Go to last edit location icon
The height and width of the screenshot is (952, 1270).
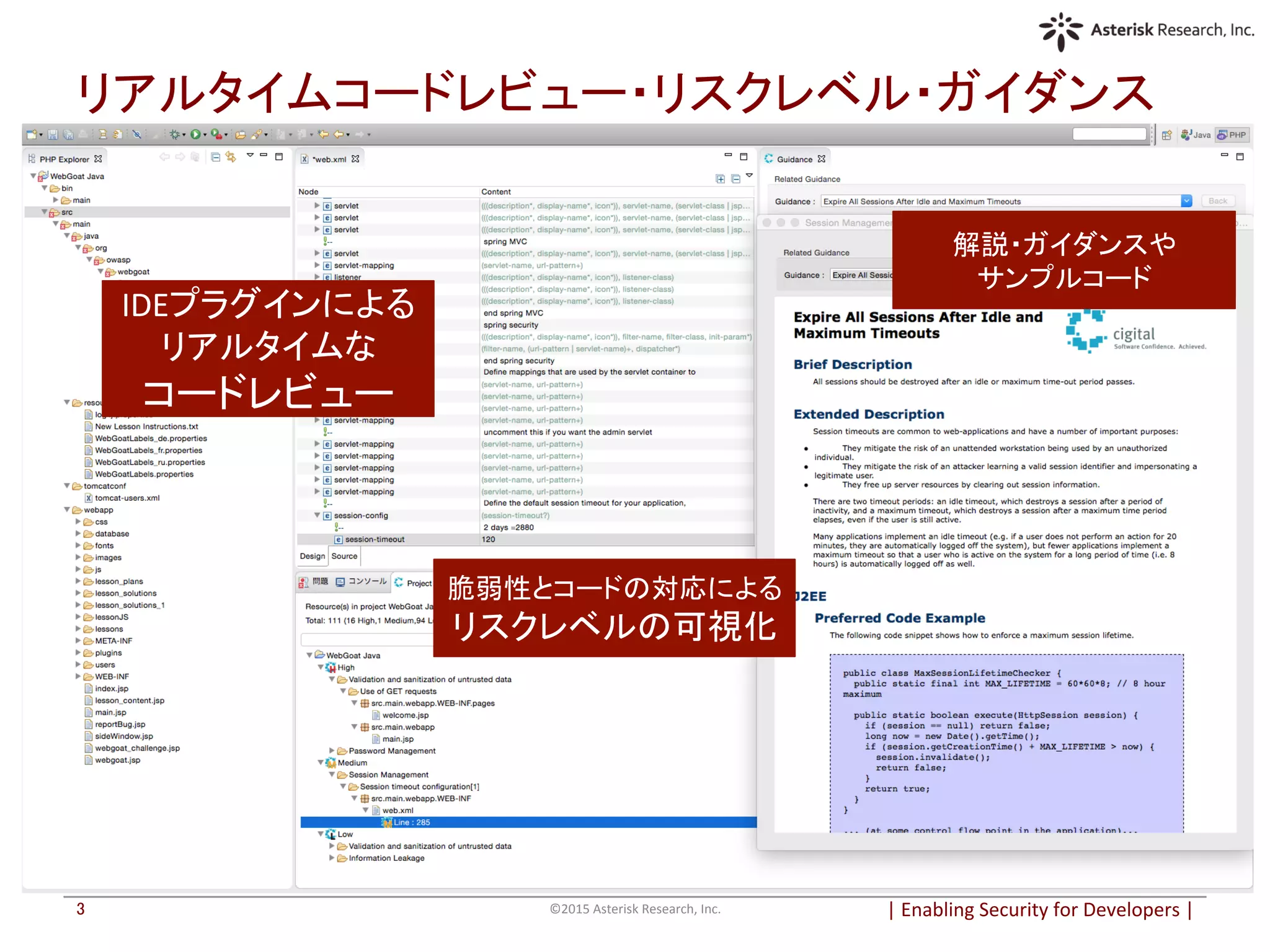click(323, 134)
